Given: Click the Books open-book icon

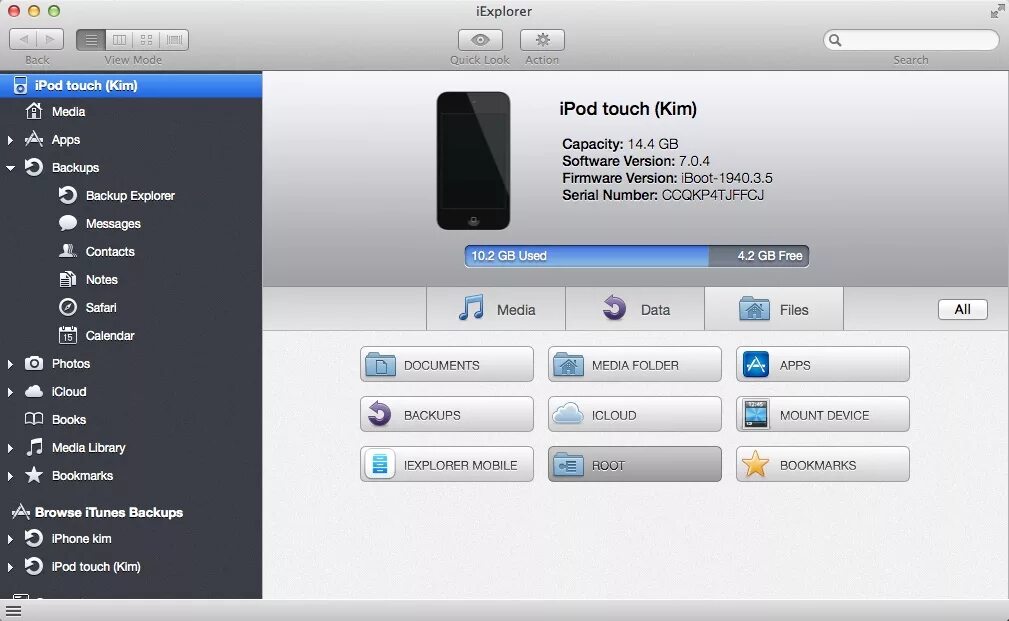Looking at the screenshot, I should point(34,419).
